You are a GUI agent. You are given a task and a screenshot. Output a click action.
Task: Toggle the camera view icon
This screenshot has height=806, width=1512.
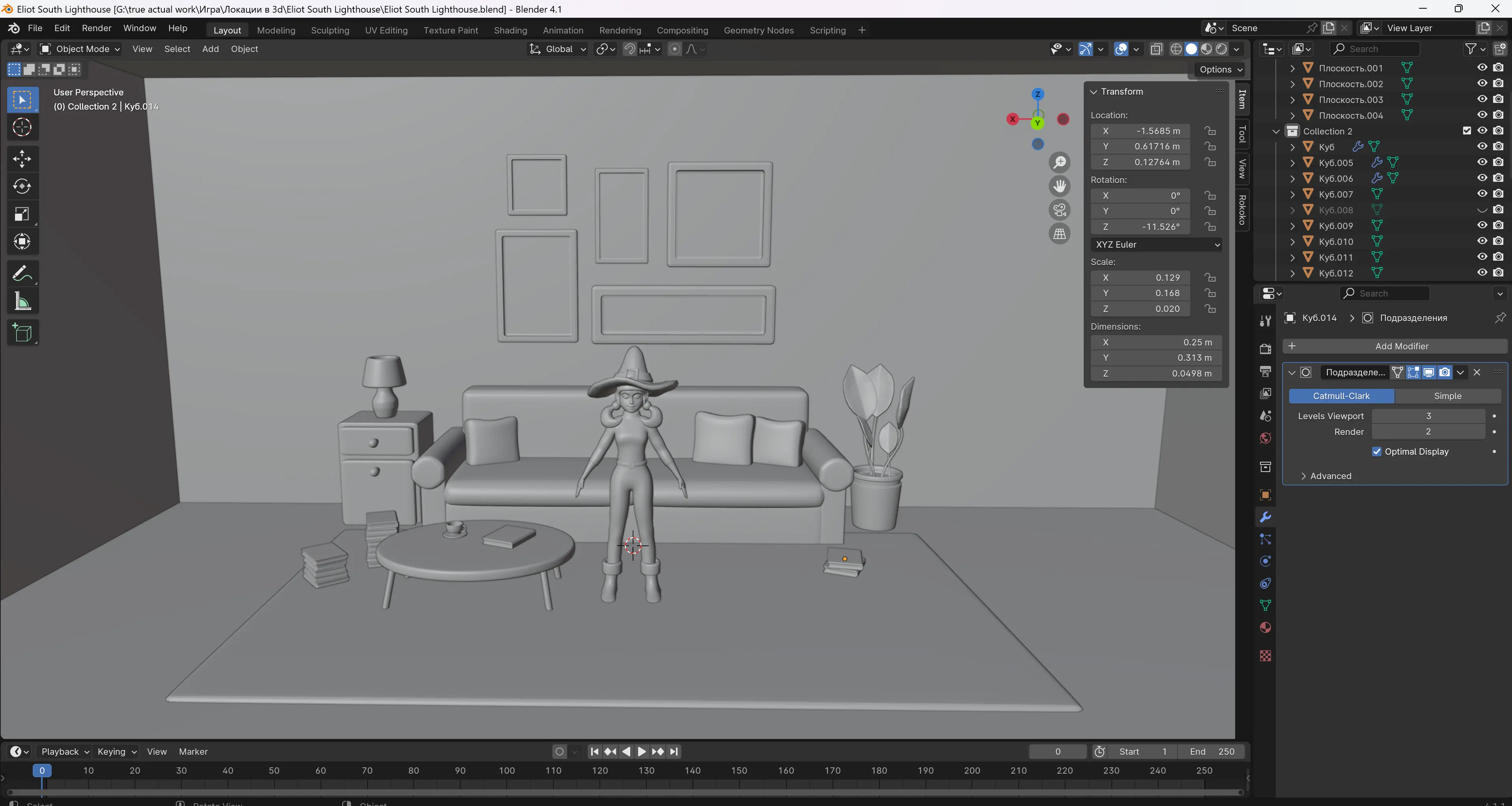point(1059,210)
